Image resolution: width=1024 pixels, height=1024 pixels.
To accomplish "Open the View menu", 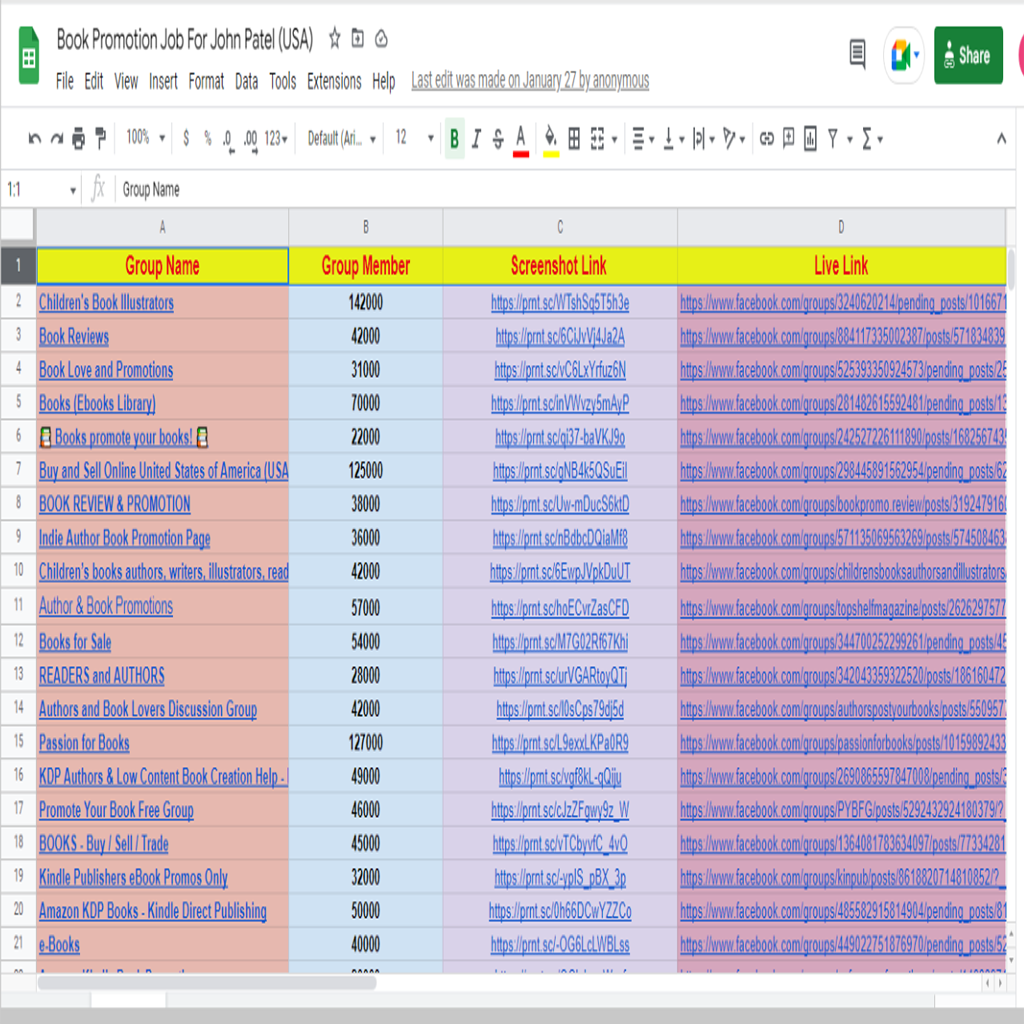I will pyautogui.click(x=126, y=81).
